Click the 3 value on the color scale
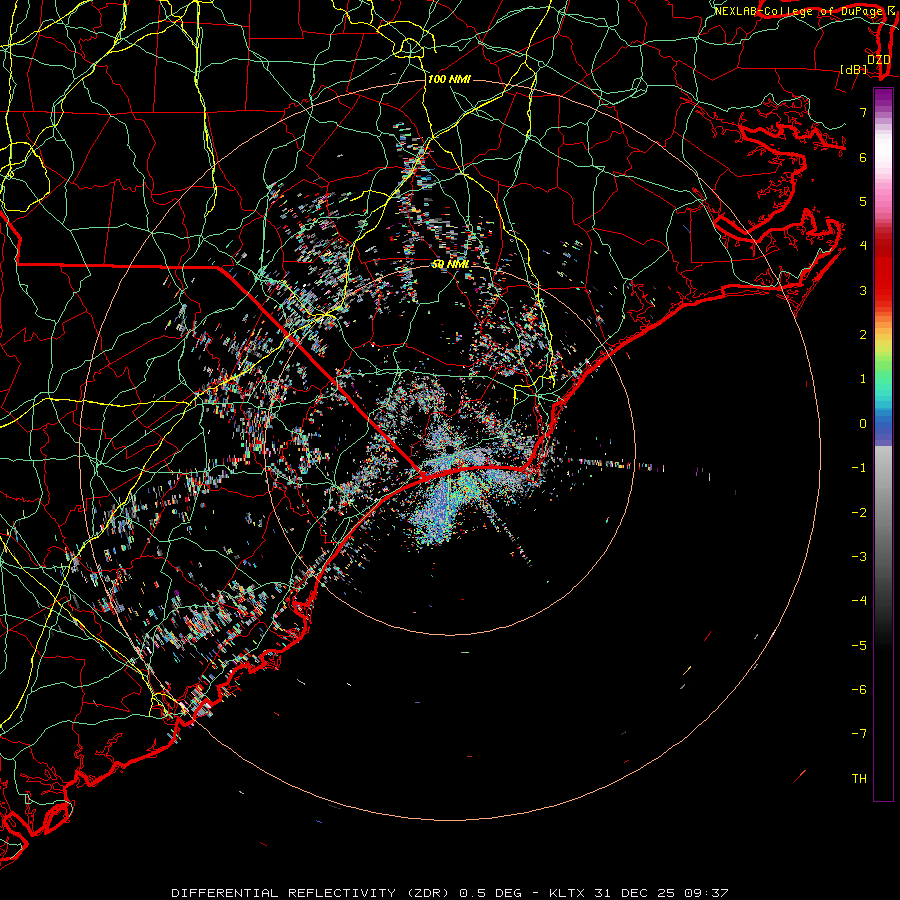Viewport: 900px width, 900px height. coord(863,290)
